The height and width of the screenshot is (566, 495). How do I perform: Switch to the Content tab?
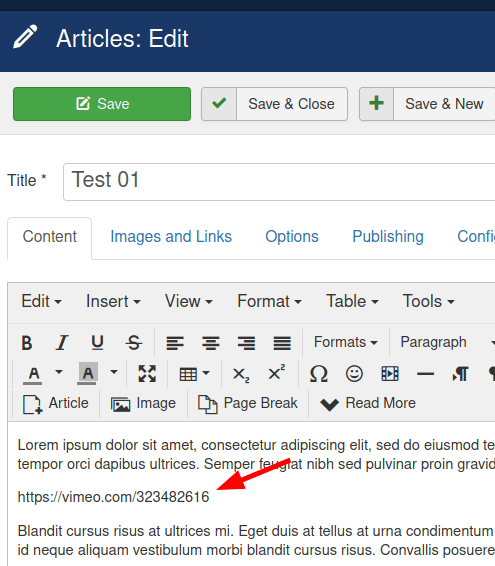[49, 238]
